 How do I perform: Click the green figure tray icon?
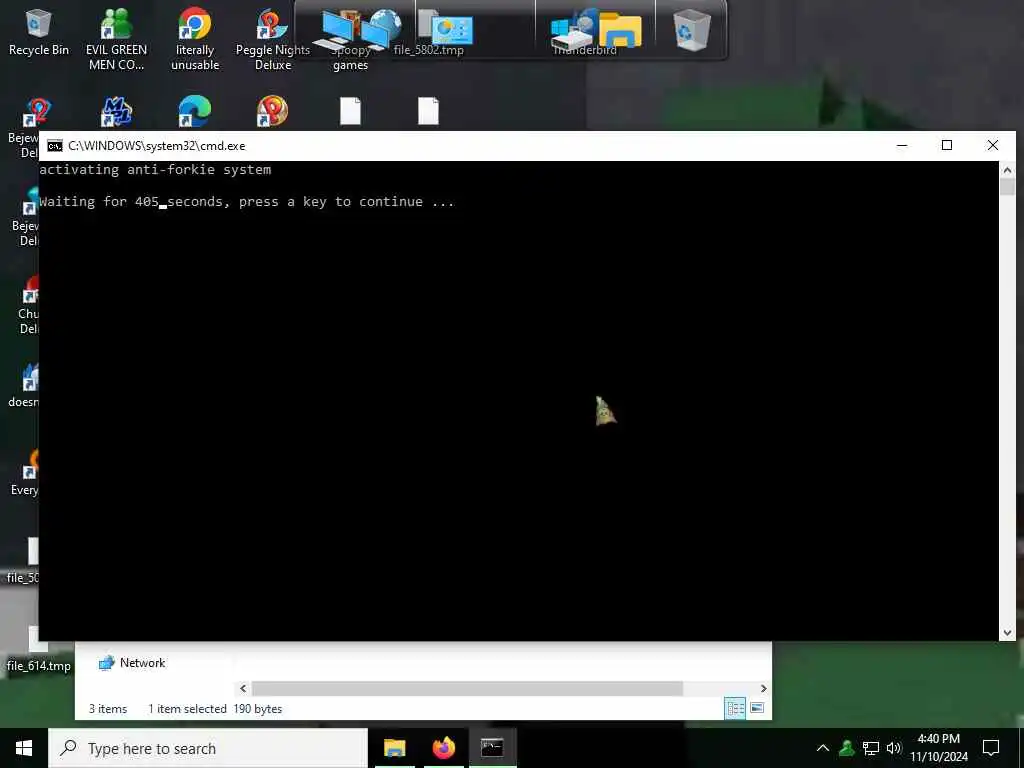846,748
